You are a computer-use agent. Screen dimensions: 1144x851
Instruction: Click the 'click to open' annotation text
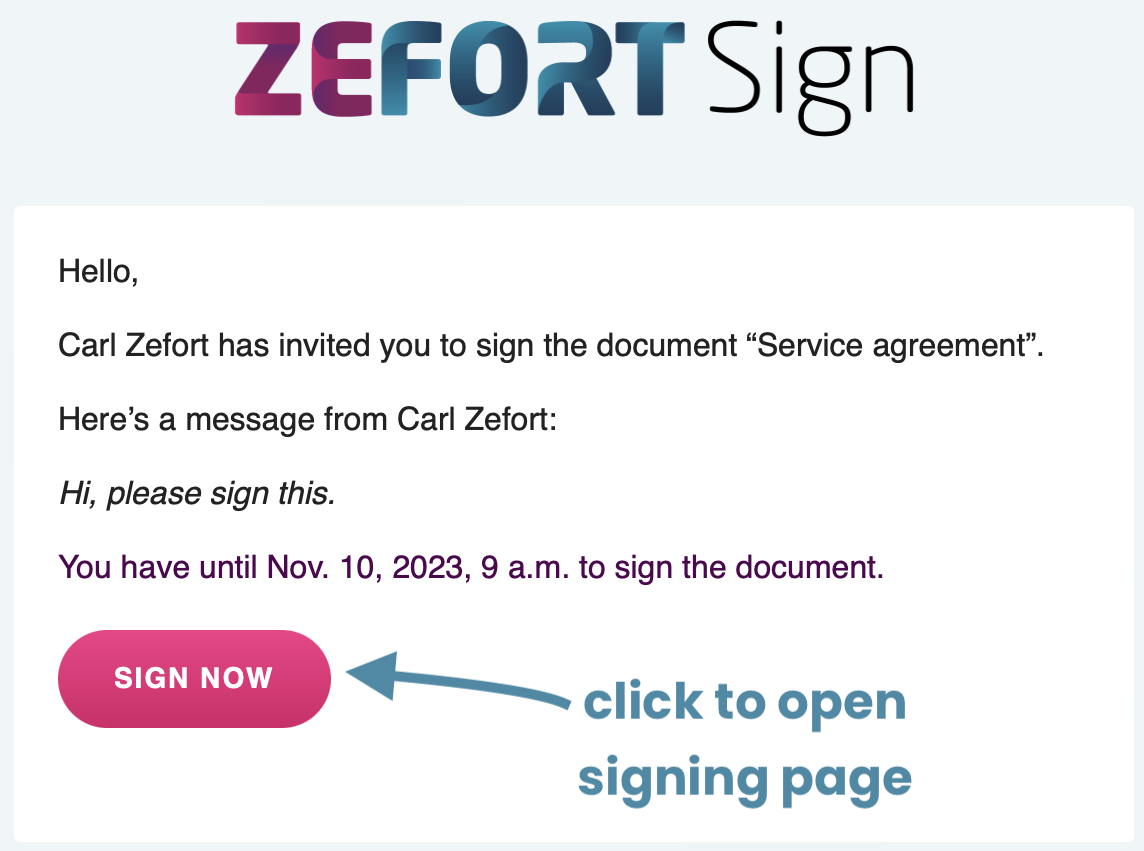[745, 703]
